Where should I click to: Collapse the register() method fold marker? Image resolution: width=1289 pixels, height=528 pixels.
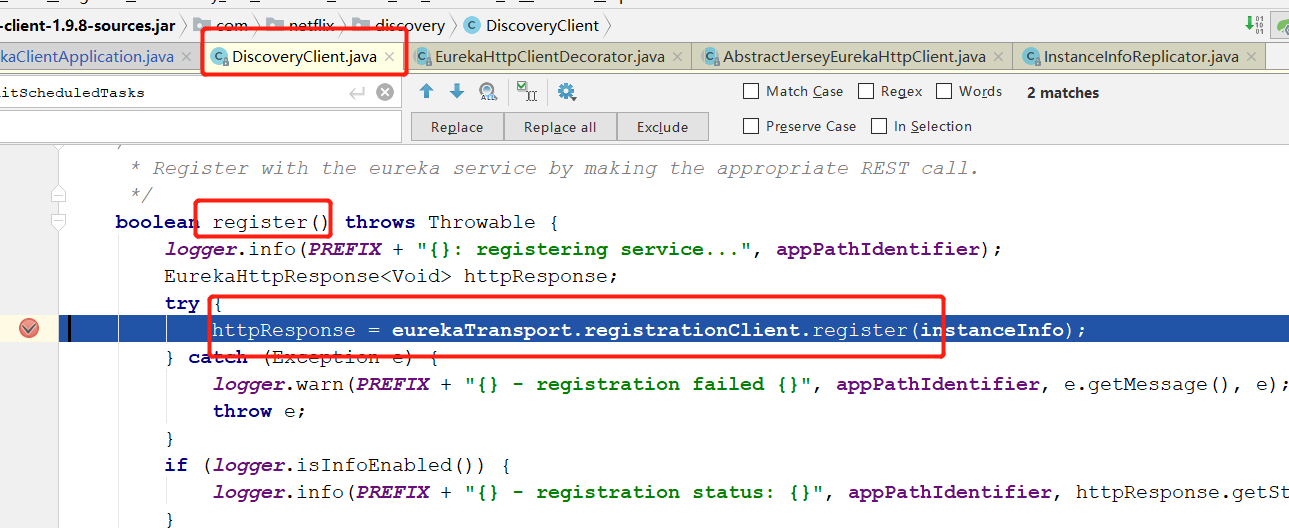click(59, 221)
